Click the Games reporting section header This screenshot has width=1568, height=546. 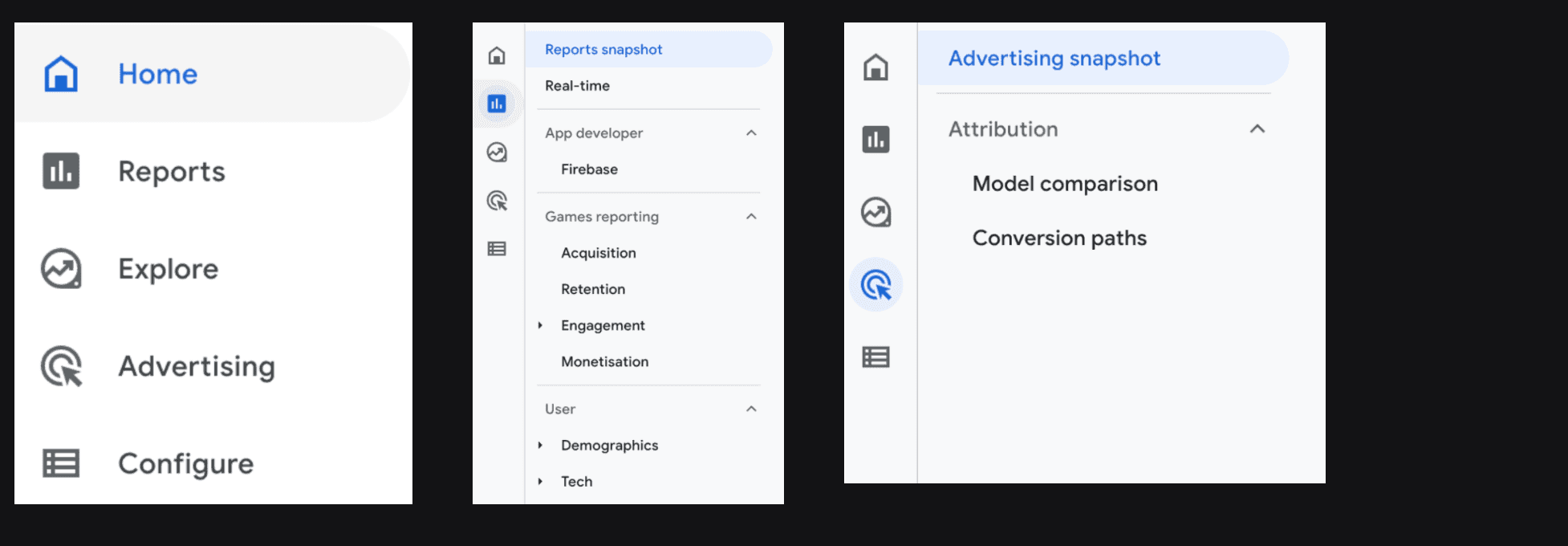602,217
